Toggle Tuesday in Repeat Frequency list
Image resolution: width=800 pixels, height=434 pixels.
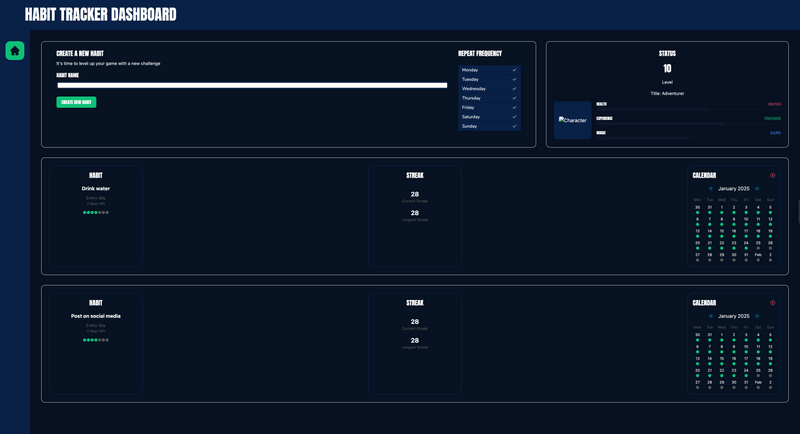pyautogui.click(x=489, y=80)
